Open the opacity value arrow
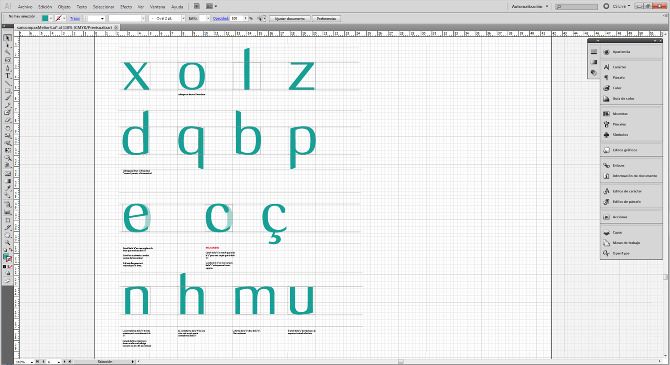This screenshot has height=365, width=670. coord(246,19)
